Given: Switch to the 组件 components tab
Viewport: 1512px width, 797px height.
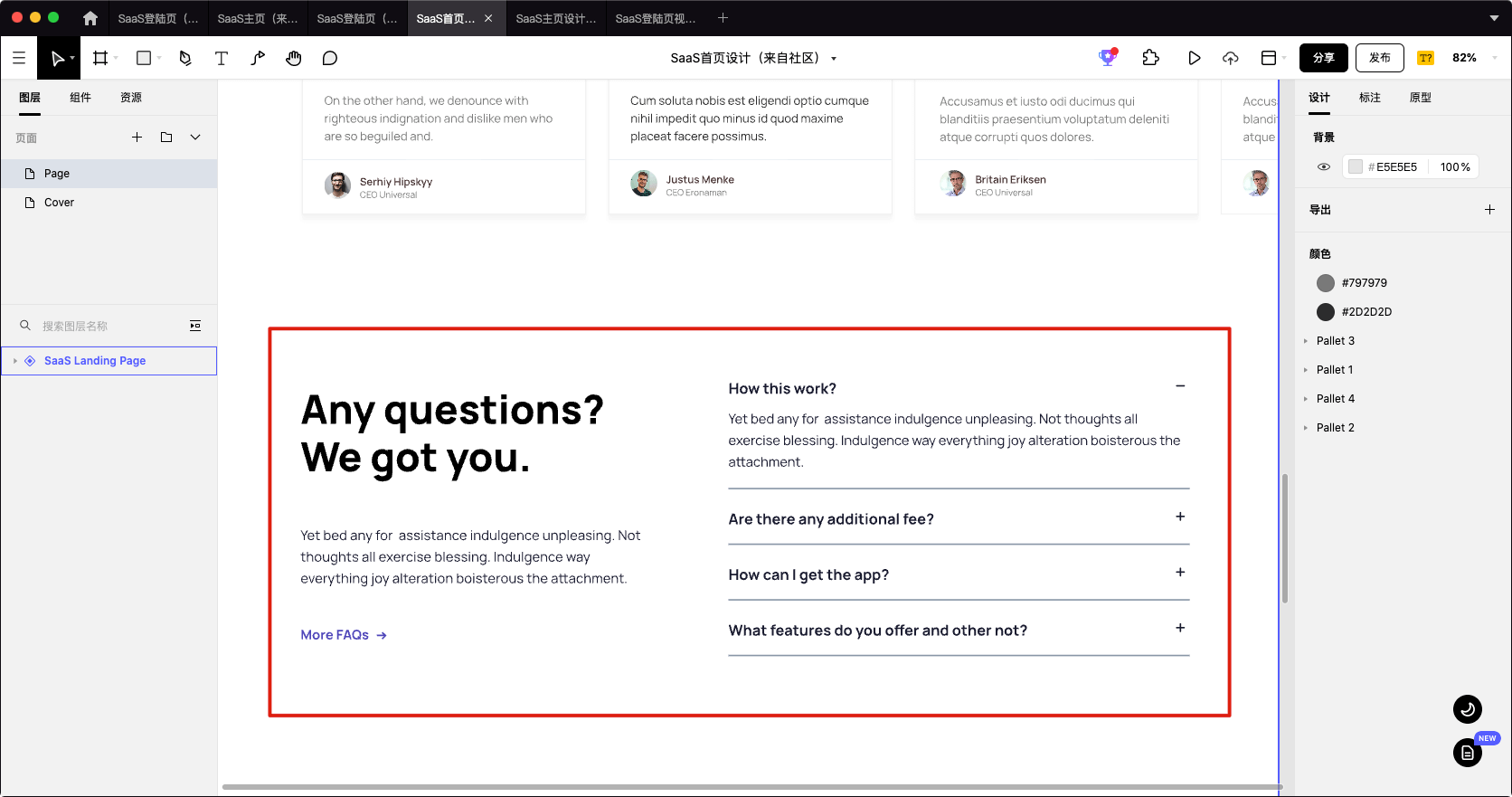Looking at the screenshot, I should coord(80,98).
